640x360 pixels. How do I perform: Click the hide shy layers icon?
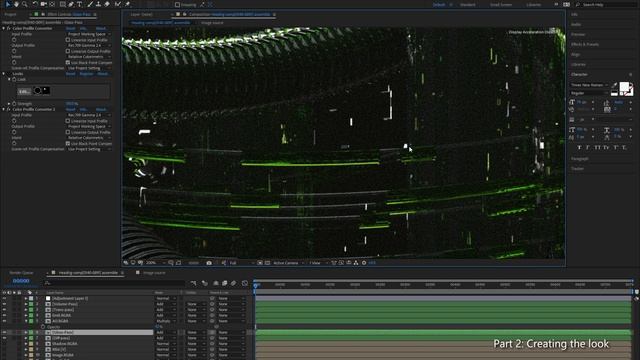[216, 283]
